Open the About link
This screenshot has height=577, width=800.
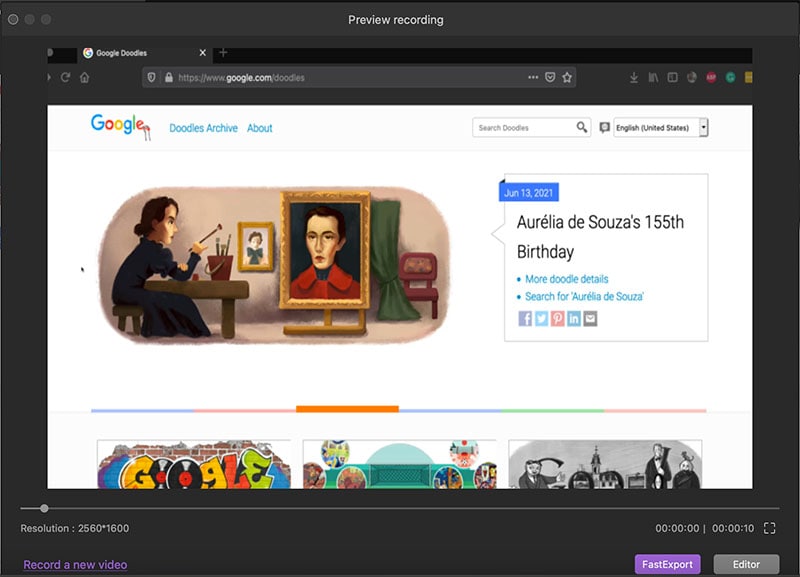tap(260, 128)
